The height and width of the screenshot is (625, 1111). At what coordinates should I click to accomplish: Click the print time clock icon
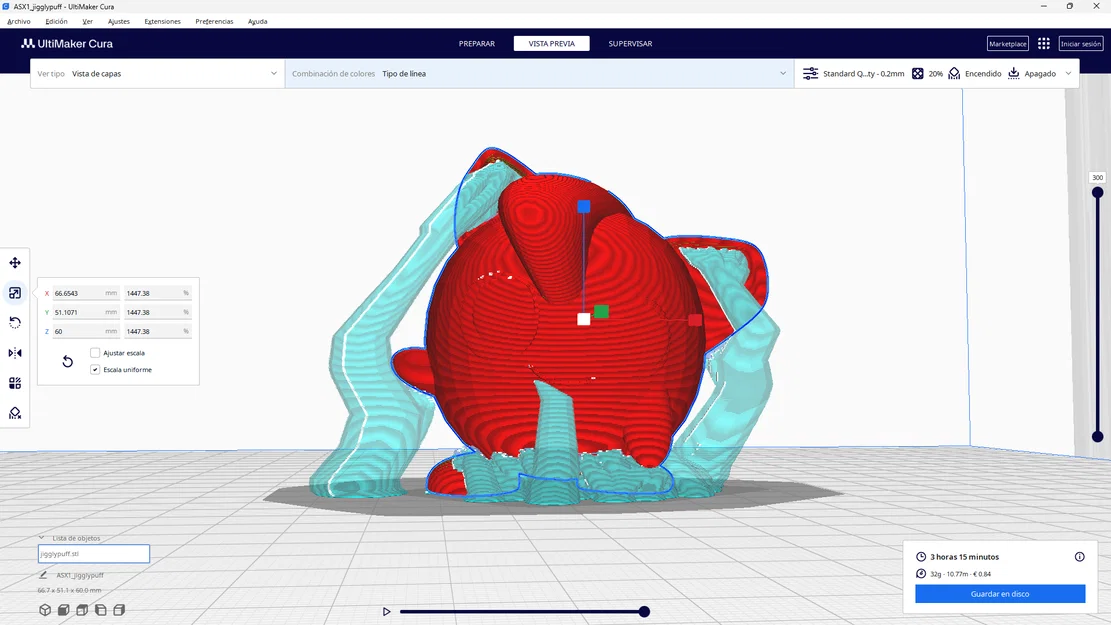pyautogui.click(x=921, y=557)
